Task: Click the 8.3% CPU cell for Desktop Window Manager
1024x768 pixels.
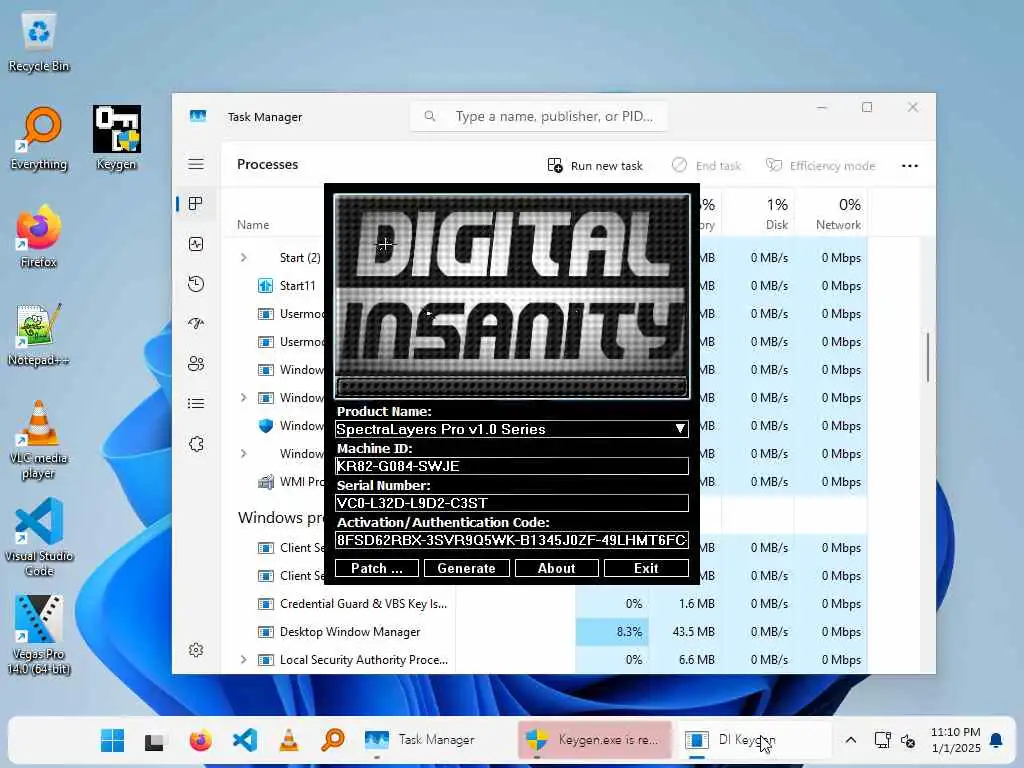Action: point(612,632)
